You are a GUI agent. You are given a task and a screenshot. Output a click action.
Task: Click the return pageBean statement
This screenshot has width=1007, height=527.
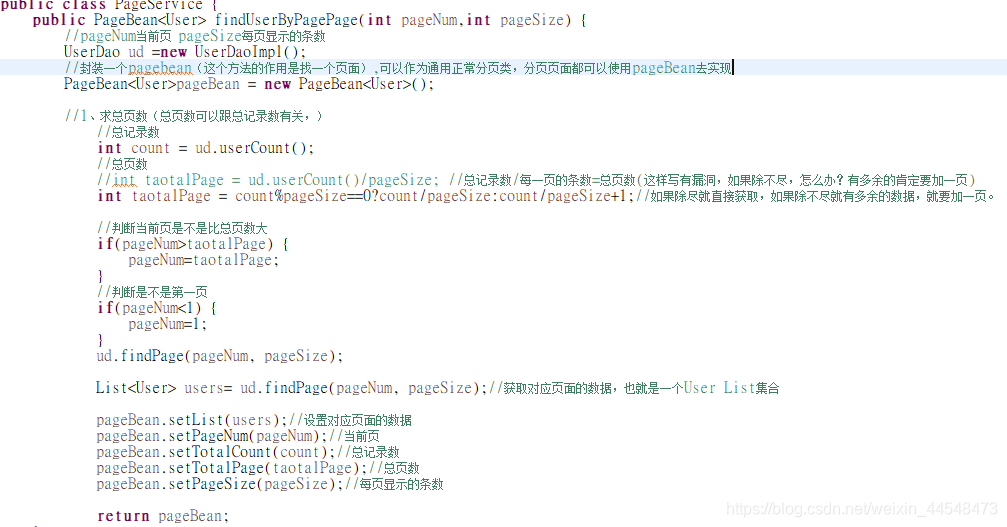[163, 516]
